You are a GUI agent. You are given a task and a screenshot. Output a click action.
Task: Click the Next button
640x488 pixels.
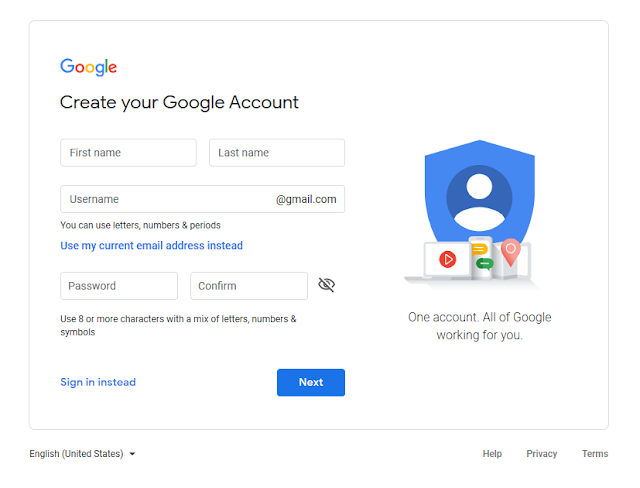[311, 382]
